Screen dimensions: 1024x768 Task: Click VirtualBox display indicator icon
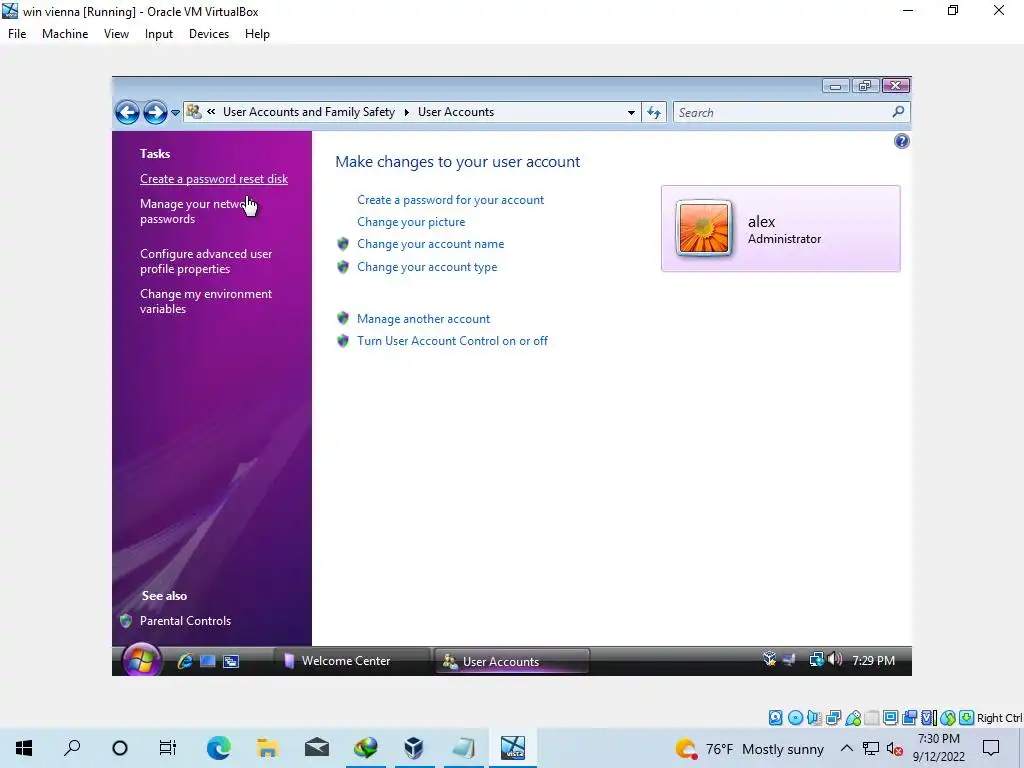coord(890,718)
